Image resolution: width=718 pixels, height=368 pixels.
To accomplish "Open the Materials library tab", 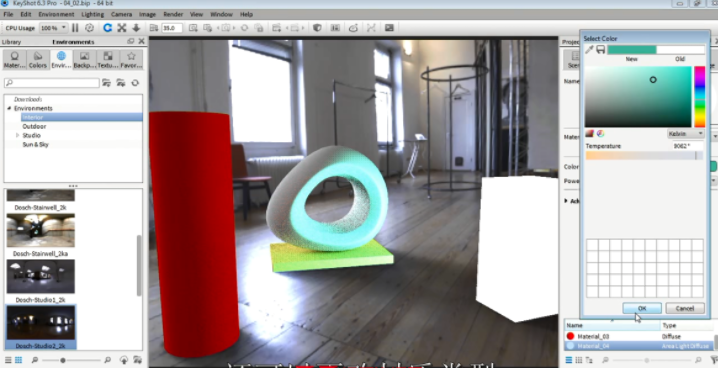I will (x=15, y=60).
